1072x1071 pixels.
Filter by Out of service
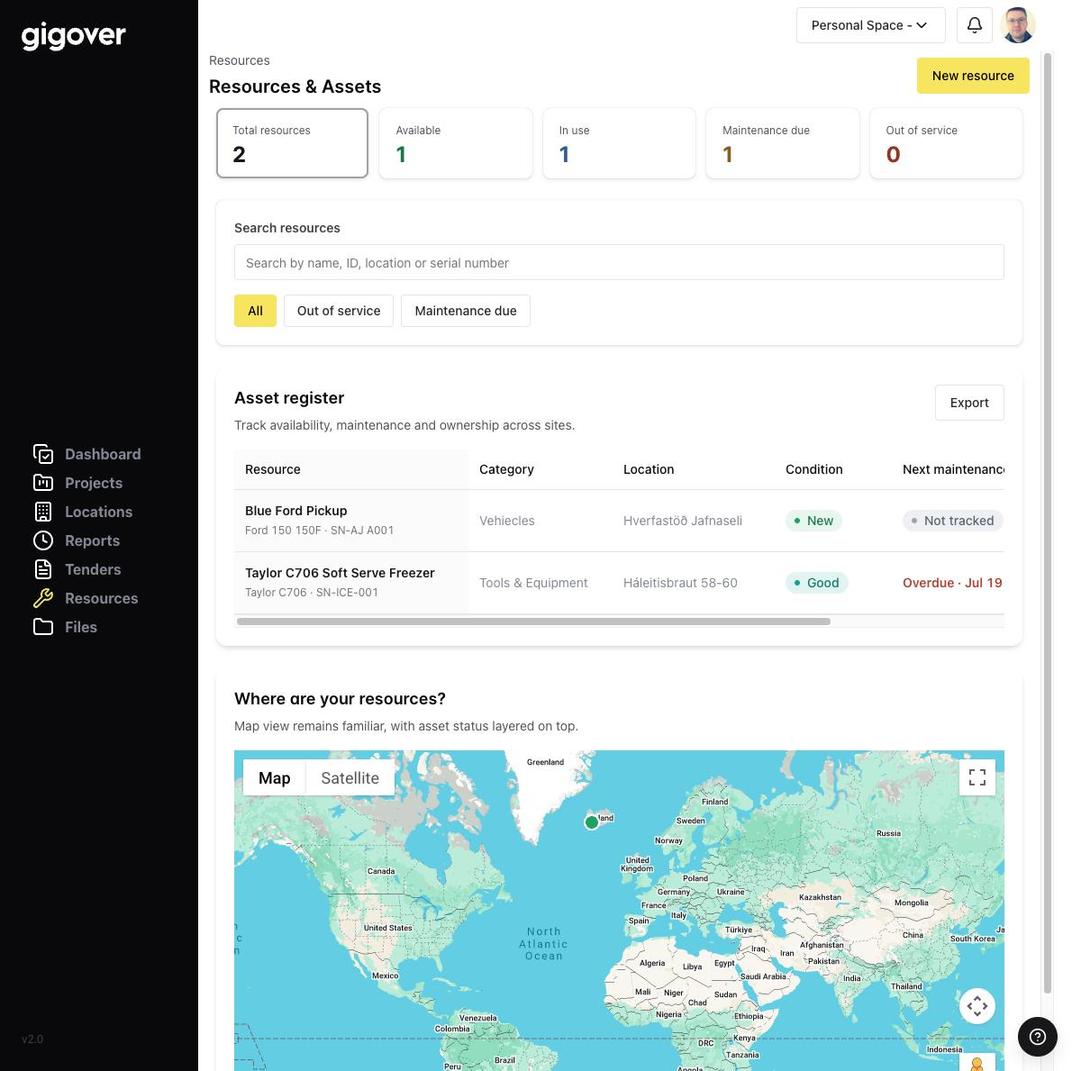(338, 310)
